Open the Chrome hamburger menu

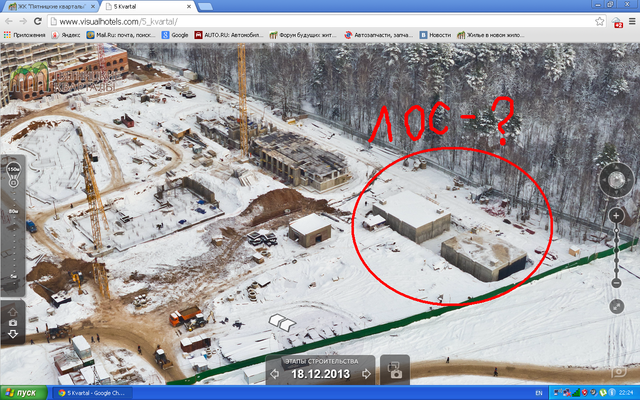click(x=632, y=21)
